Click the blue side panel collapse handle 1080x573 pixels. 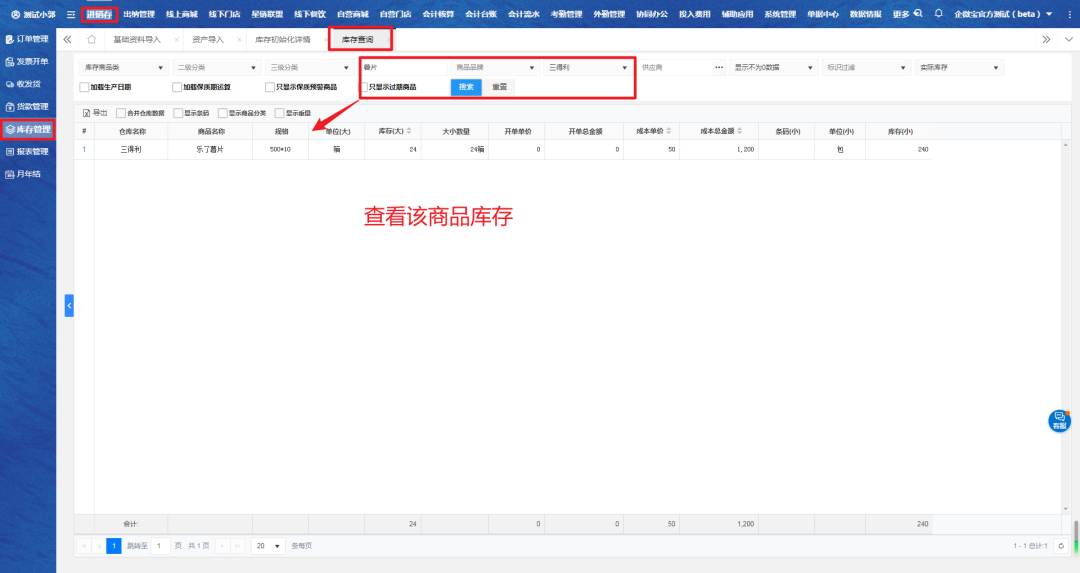tap(69, 305)
